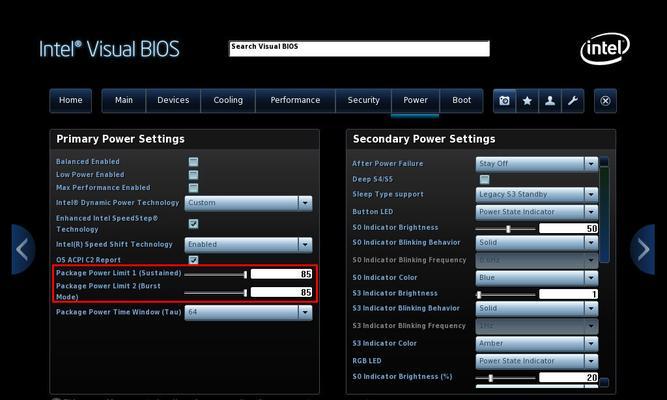The height and width of the screenshot is (400, 667).
Task: Click Intel Visual BIOS title
Action: [x=109, y=49]
